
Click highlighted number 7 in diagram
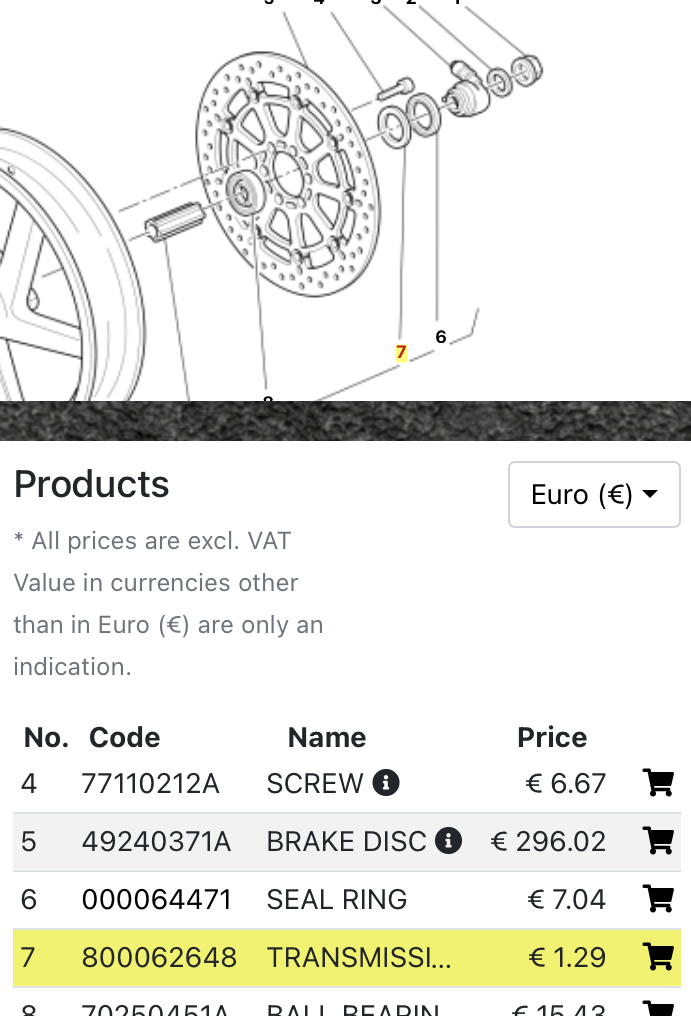[x=401, y=352]
